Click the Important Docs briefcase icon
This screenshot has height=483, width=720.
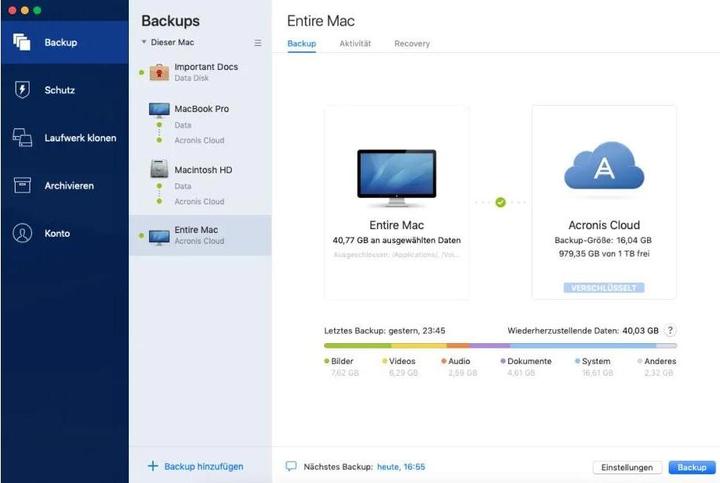click(x=159, y=72)
